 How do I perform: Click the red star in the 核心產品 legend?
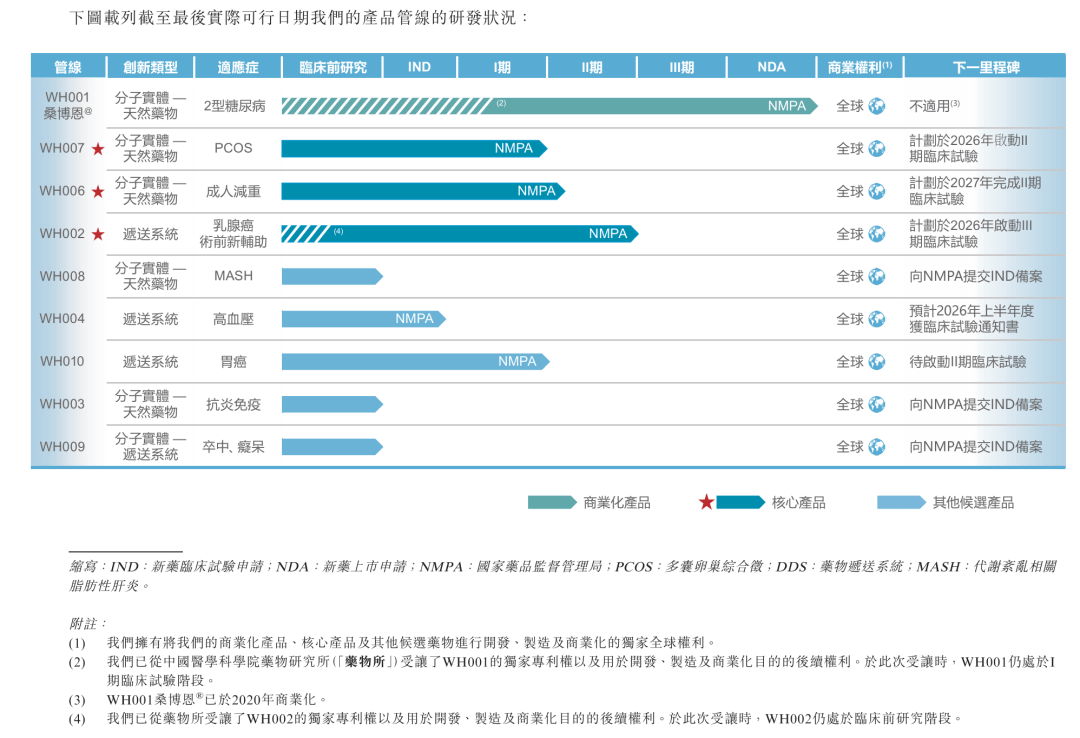[x=706, y=502]
